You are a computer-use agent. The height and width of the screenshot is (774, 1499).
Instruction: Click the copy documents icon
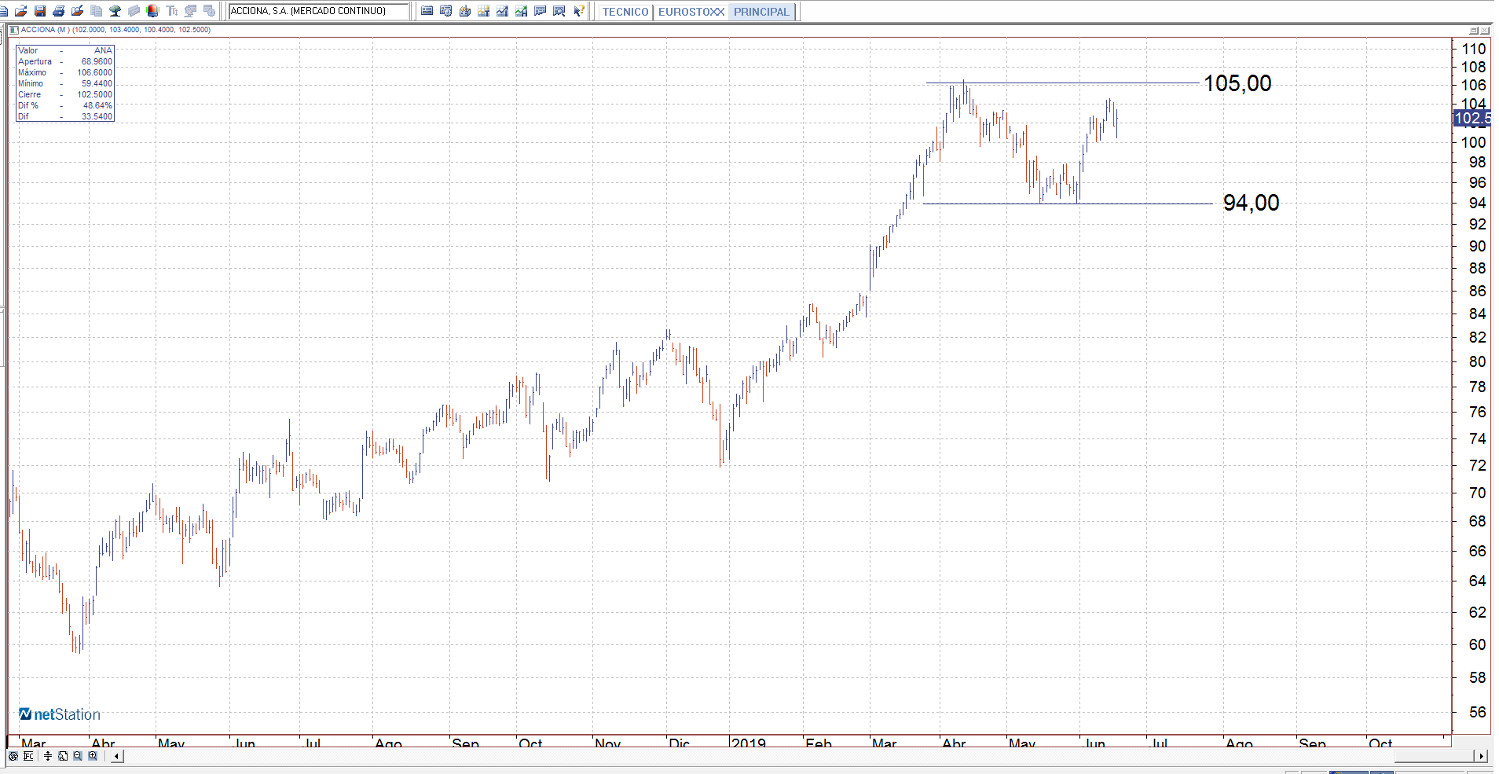(x=96, y=11)
